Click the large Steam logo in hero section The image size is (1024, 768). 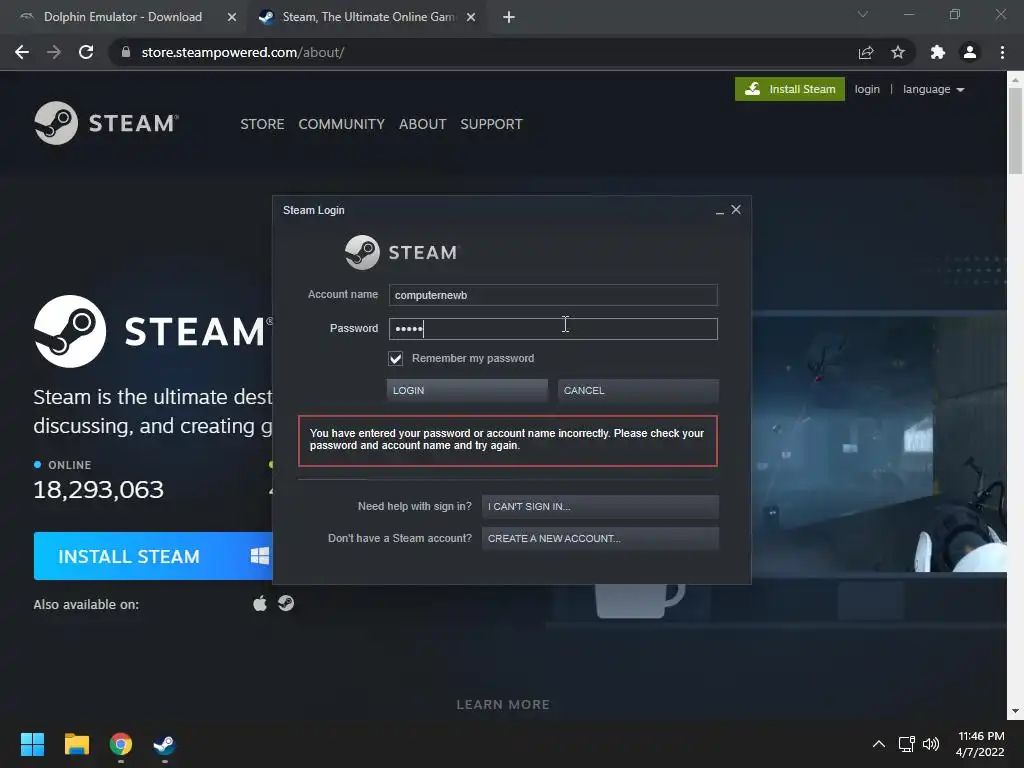tap(153, 331)
